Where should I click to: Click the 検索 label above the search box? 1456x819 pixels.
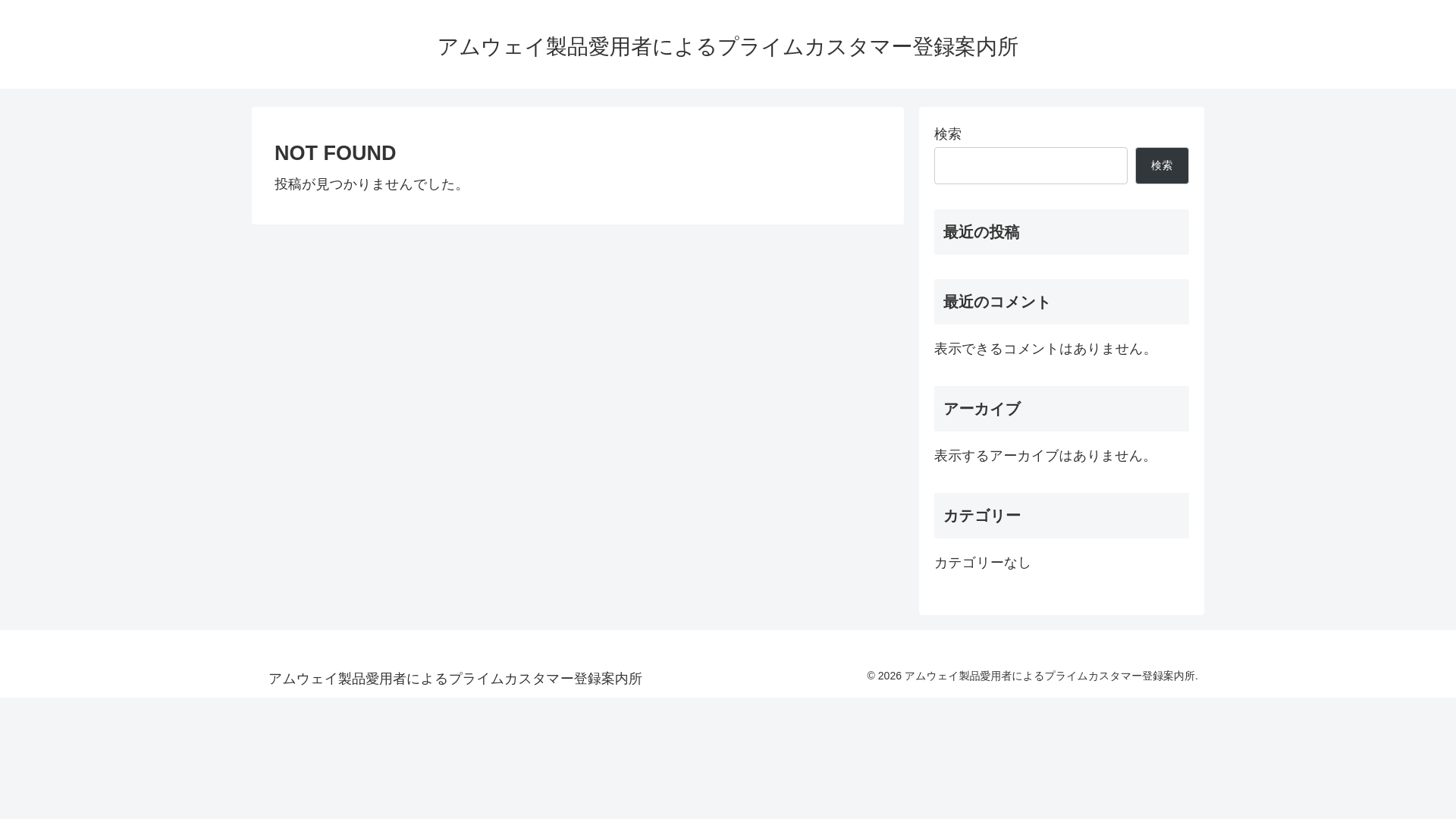(x=948, y=134)
